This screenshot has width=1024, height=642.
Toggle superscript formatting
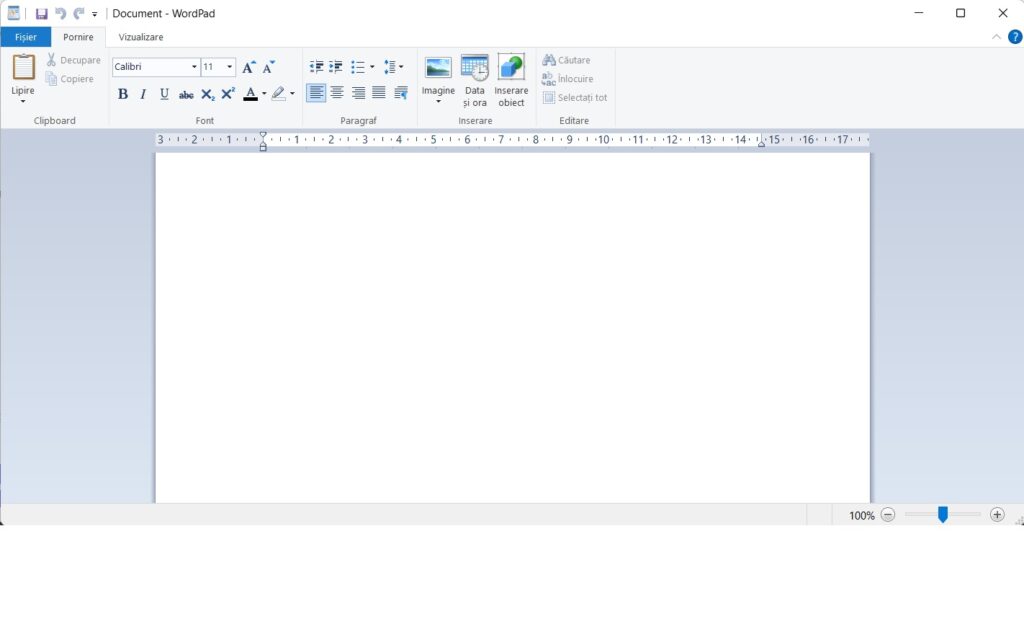228,94
